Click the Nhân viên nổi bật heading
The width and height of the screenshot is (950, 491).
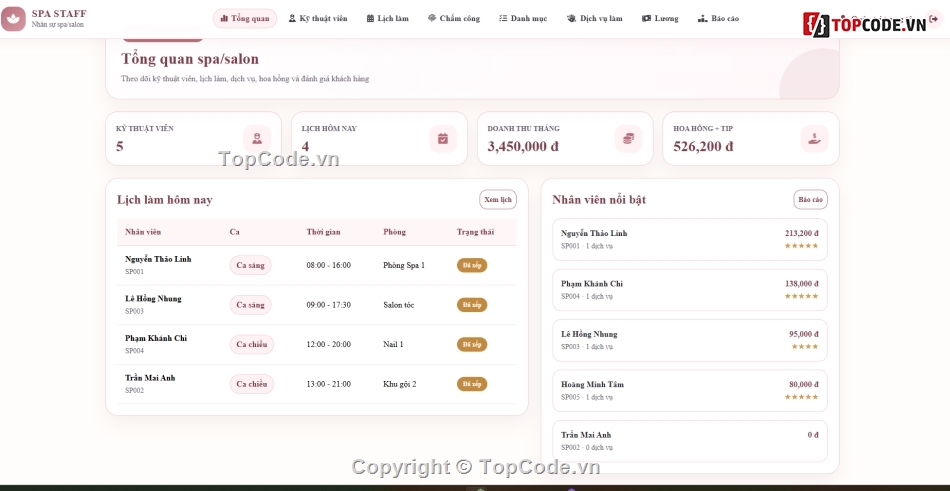point(599,199)
